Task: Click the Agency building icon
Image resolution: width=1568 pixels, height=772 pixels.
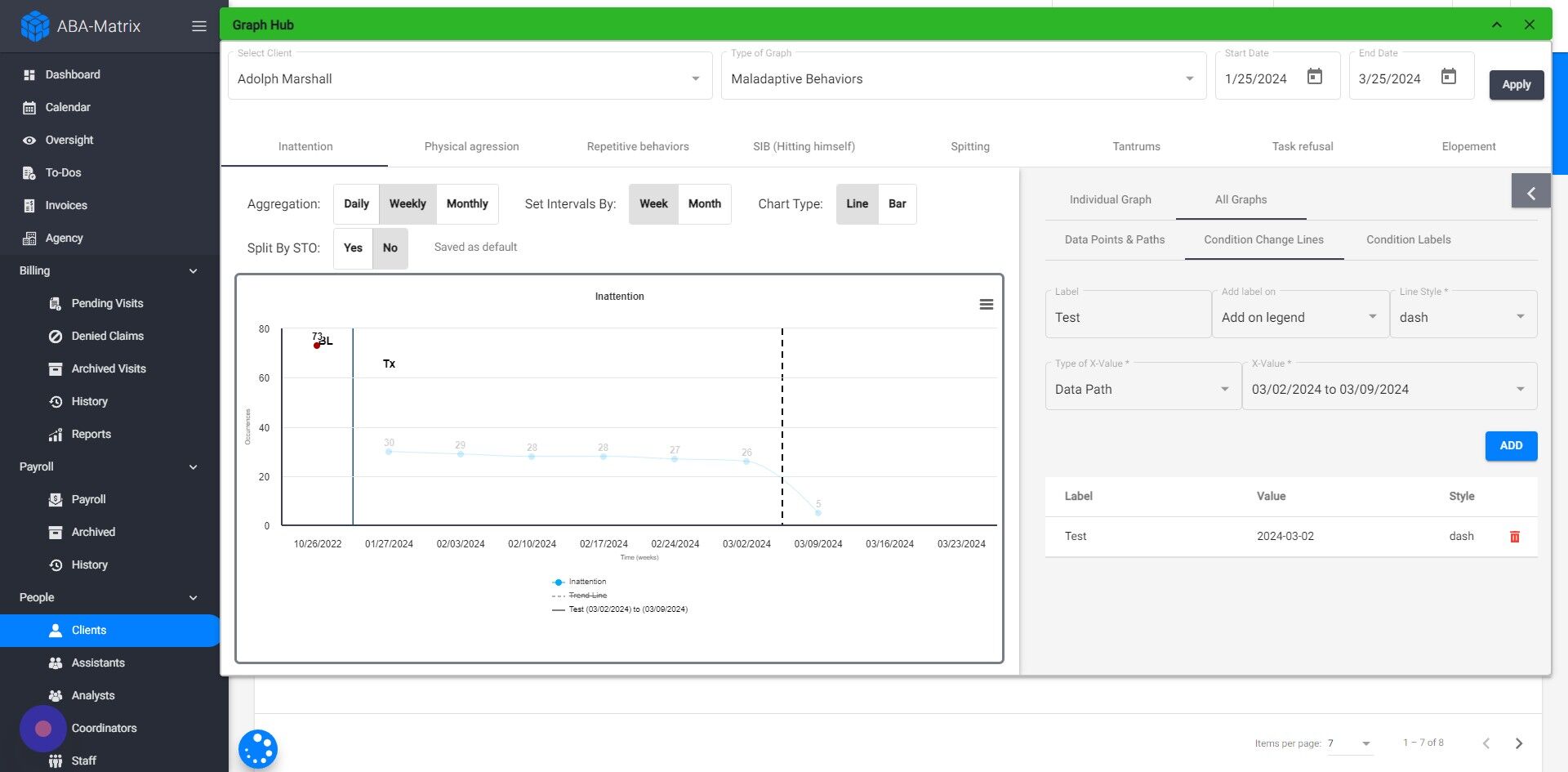Action: tap(29, 238)
